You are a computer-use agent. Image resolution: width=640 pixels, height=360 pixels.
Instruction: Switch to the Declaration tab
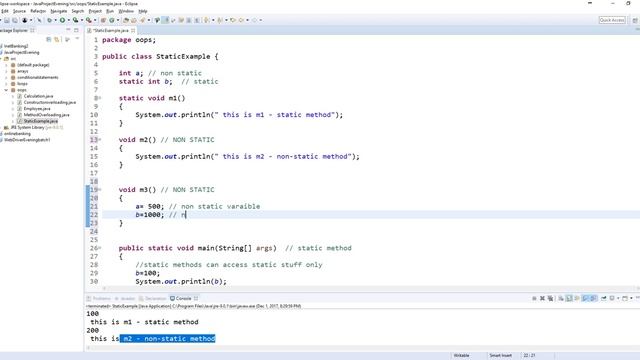coord(153,298)
